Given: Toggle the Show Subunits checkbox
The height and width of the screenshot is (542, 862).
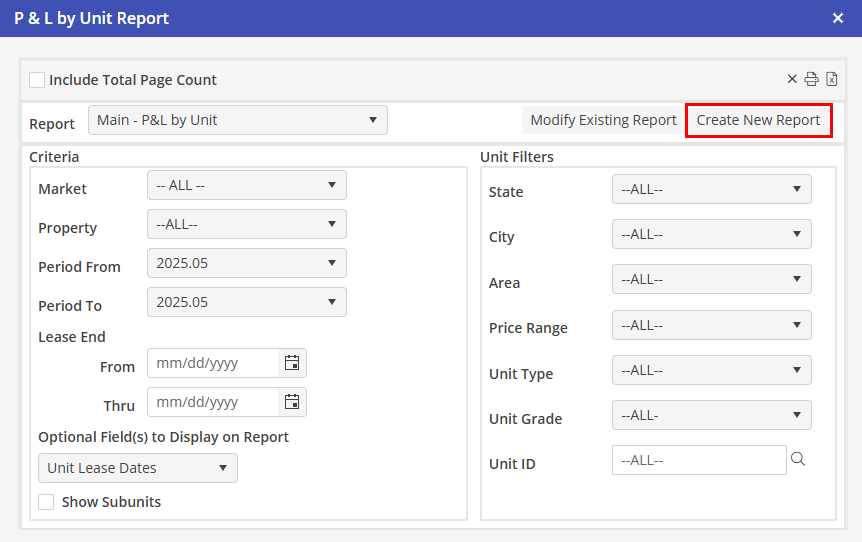Looking at the screenshot, I should pos(46,502).
